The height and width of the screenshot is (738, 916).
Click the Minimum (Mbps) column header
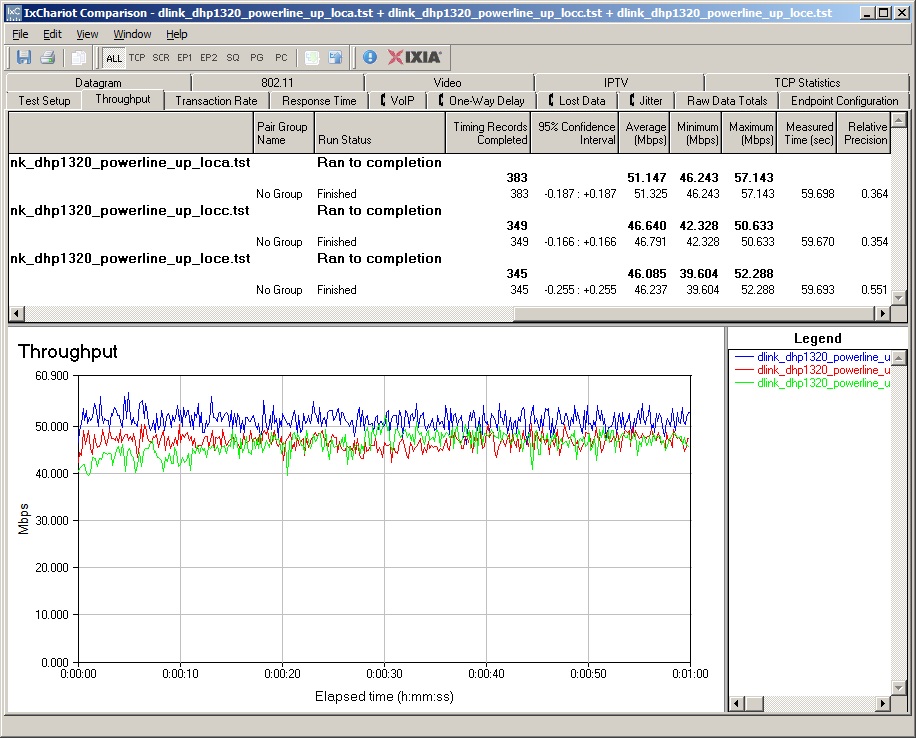point(696,133)
